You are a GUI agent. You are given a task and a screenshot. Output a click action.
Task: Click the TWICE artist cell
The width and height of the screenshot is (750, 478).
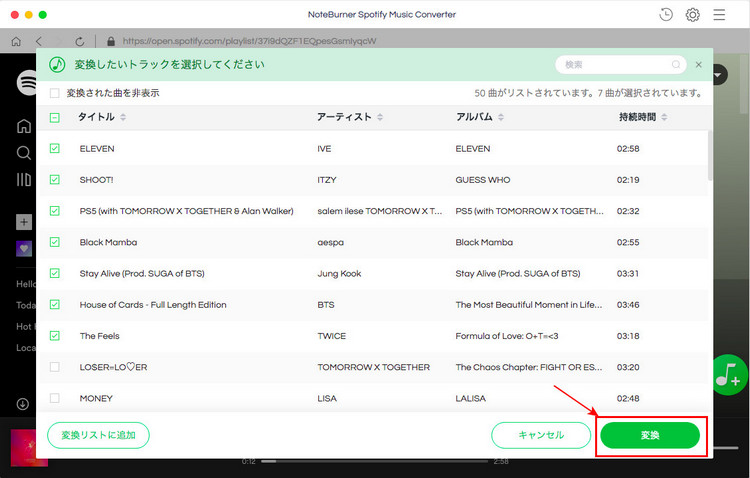click(331, 336)
